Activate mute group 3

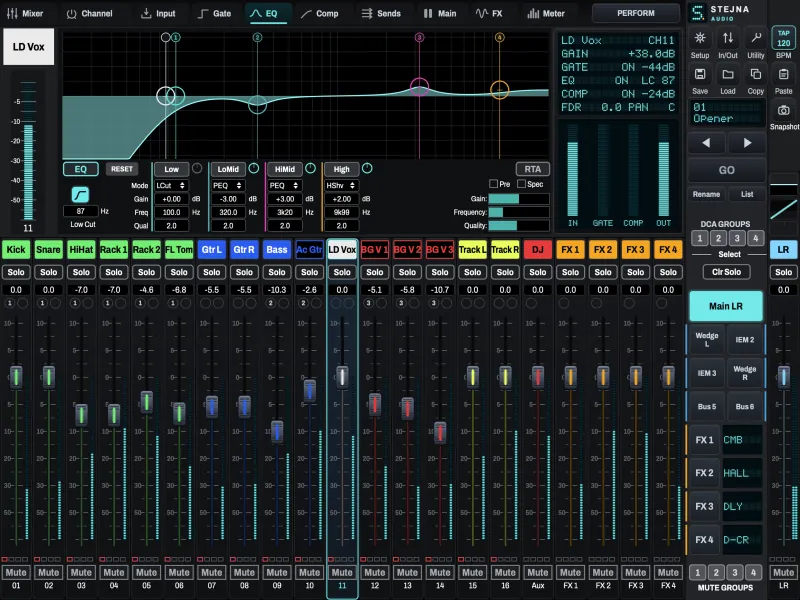click(x=735, y=572)
